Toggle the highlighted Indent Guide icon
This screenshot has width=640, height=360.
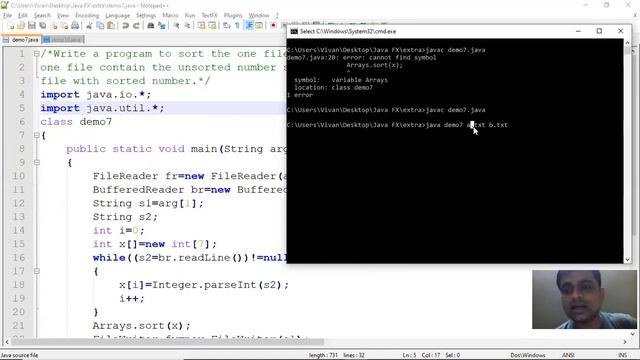pos(249,26)
